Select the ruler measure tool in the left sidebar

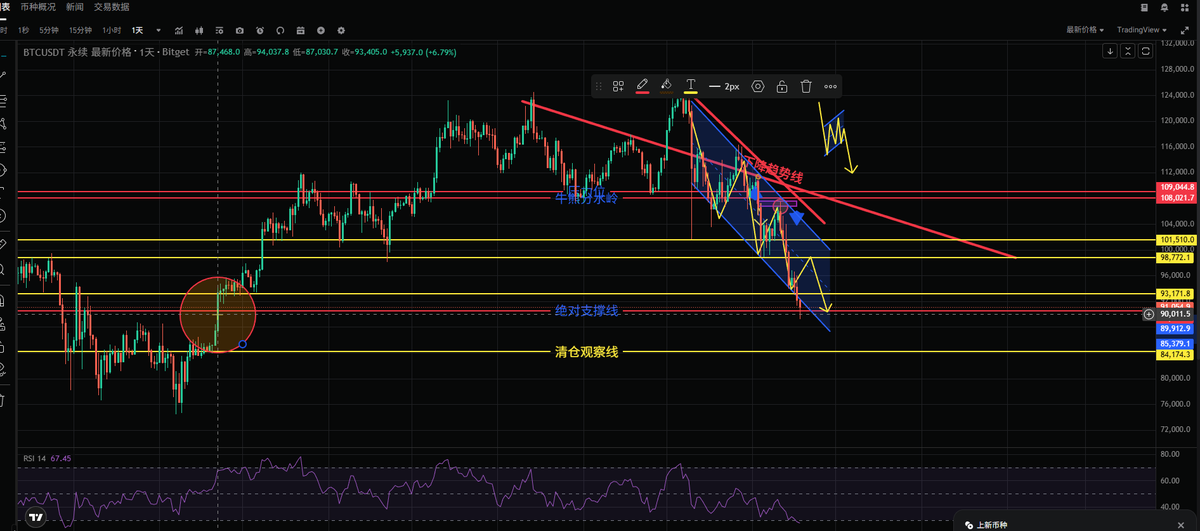(3, 243)
